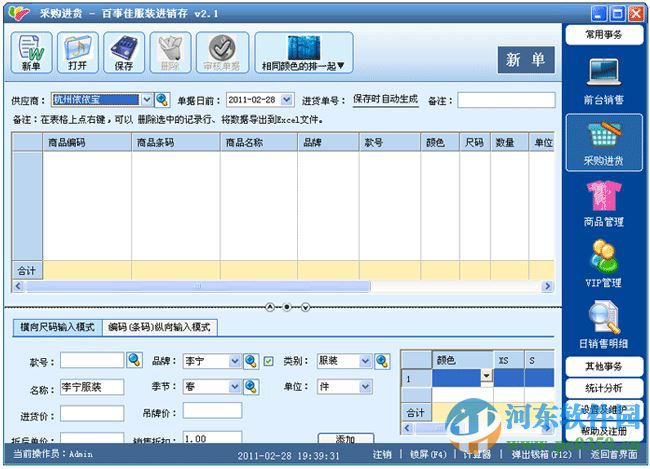650x469 pixels.
Task: Click the main table's scroll right arrow
Action: coord(547,286)
